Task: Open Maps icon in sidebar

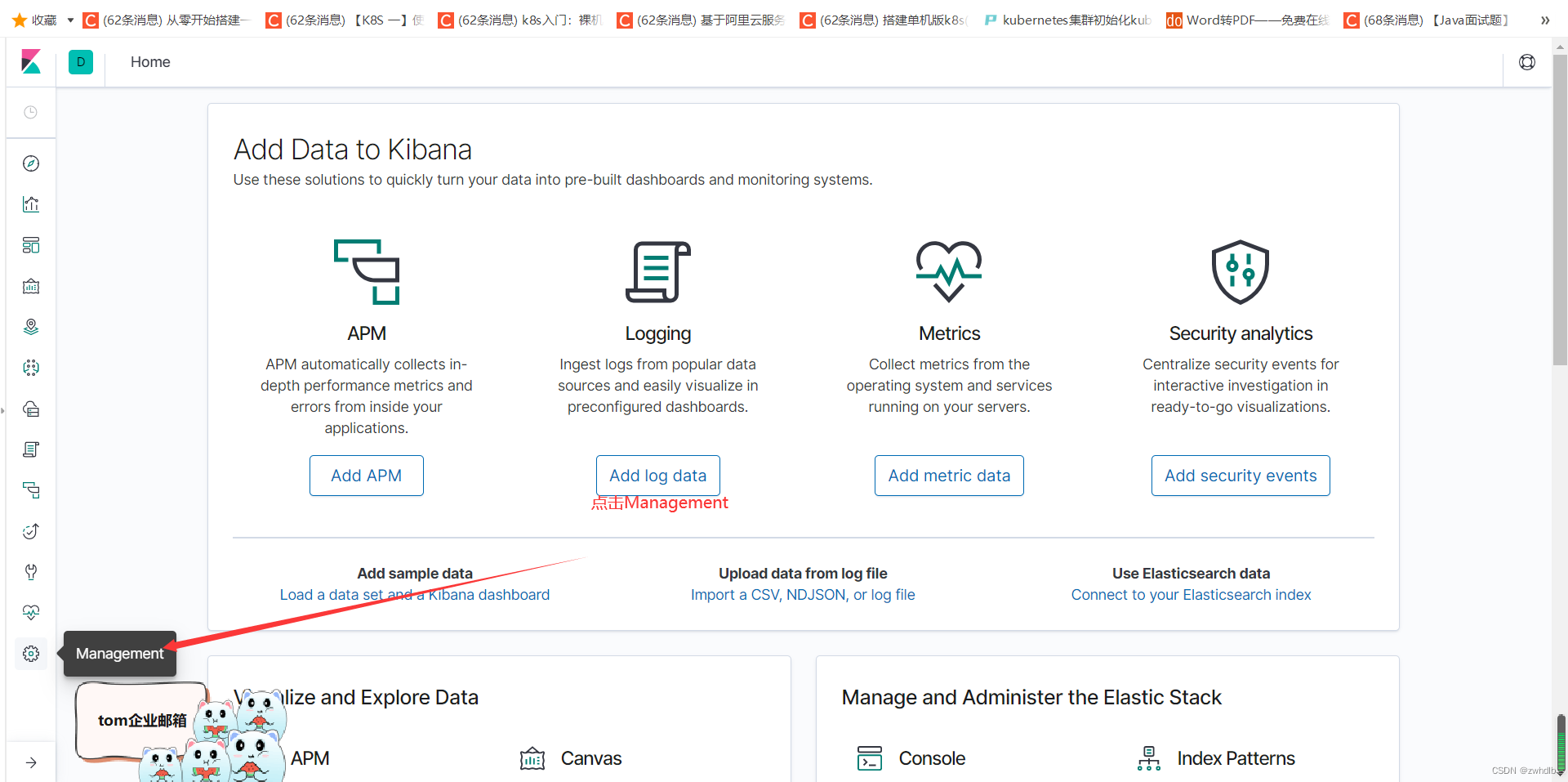Action: click(31, 327)
